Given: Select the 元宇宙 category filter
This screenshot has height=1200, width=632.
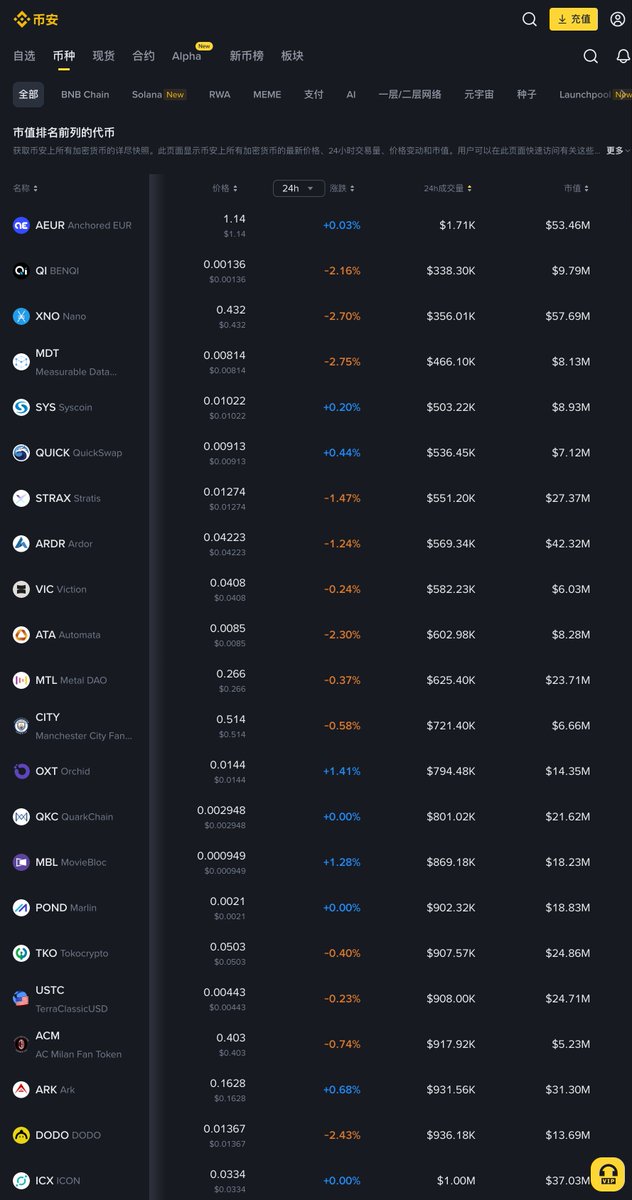Looking at the screenshot, I should tap(478, 94).
